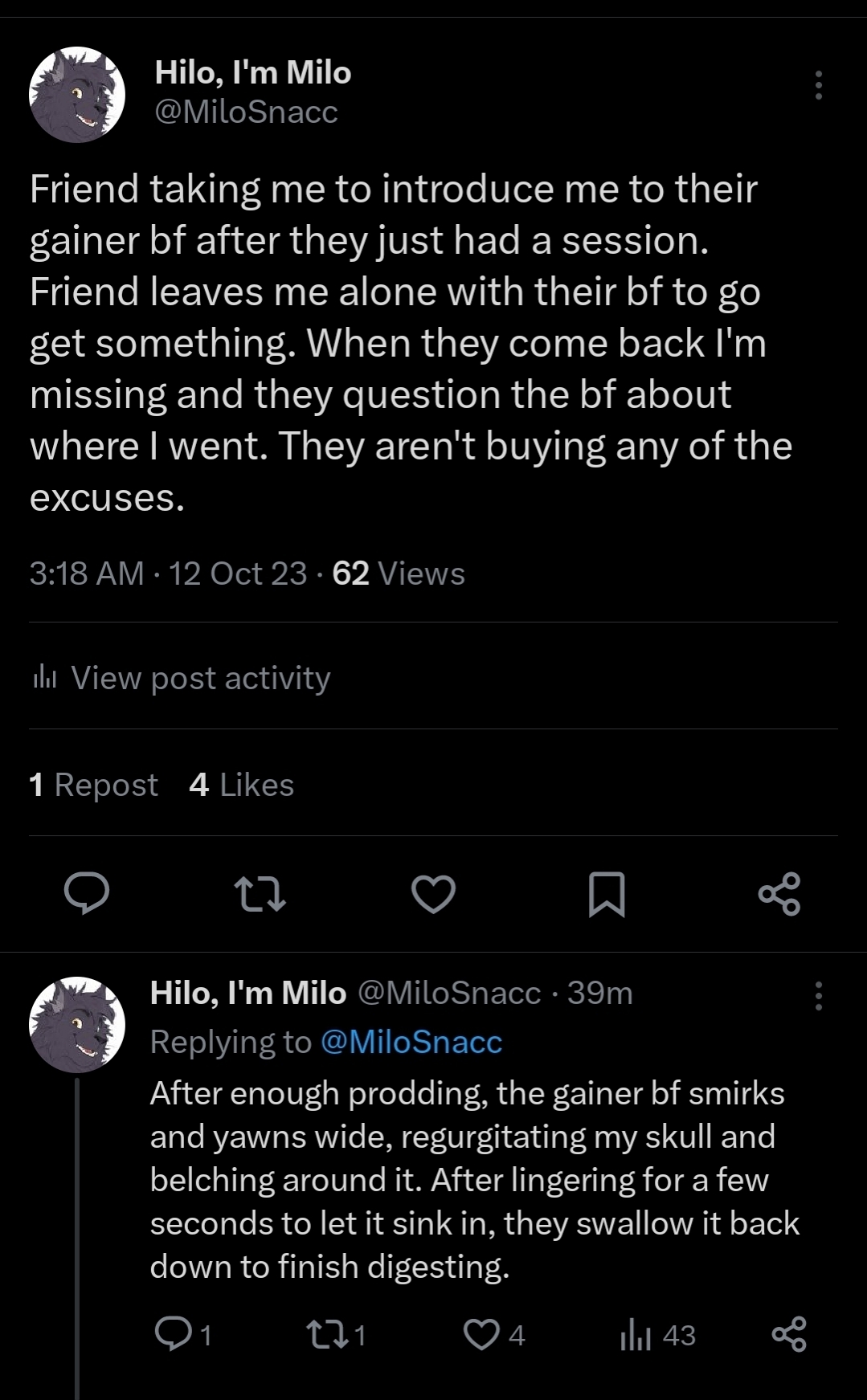Share the main post via share icon
867x1400 pixels.
(779, 894)
